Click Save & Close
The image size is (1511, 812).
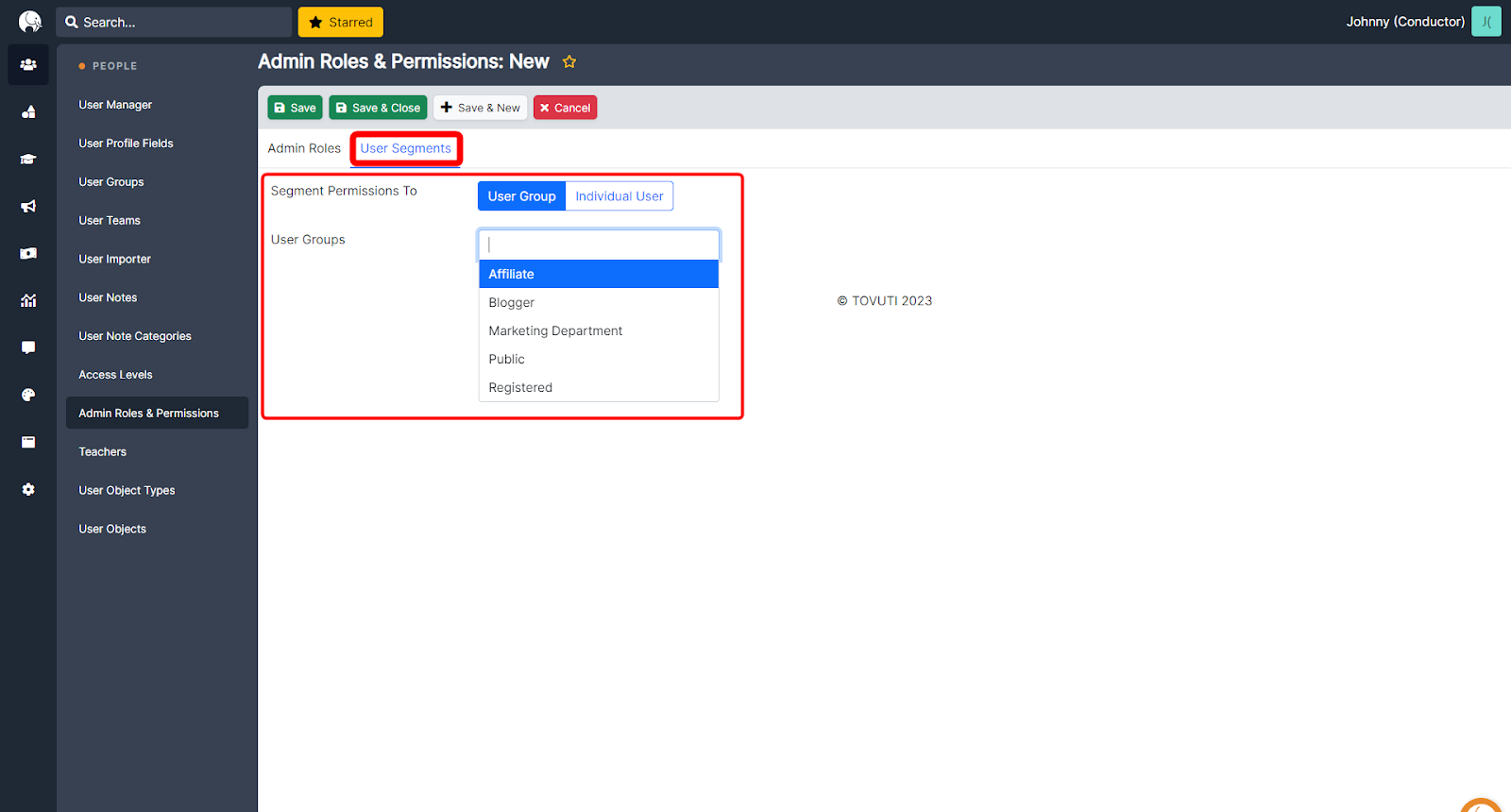coord(378,108)
